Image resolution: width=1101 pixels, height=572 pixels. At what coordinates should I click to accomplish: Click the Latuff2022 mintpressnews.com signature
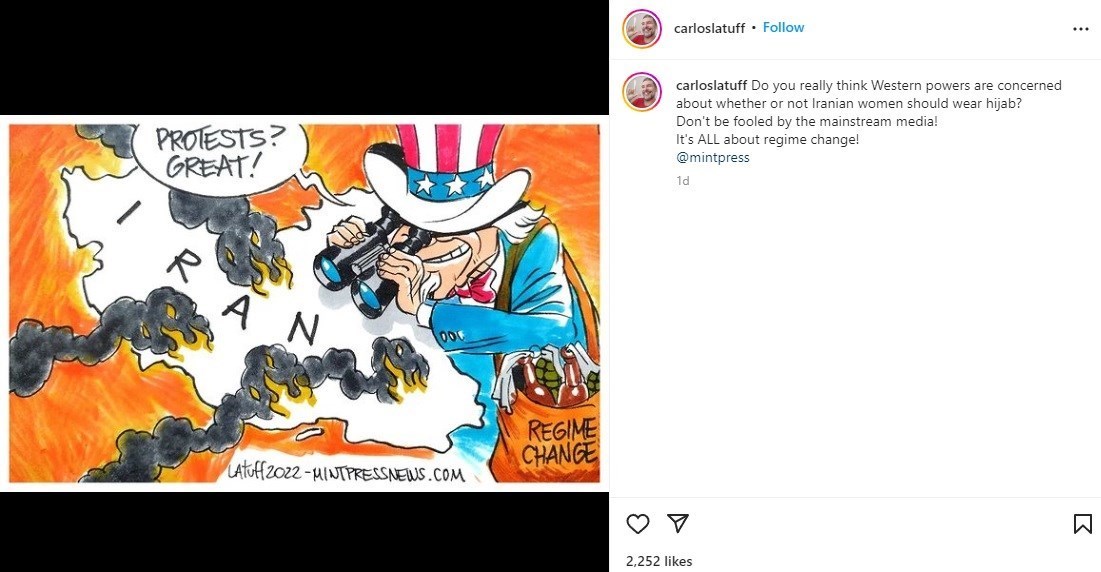[345, 472]
